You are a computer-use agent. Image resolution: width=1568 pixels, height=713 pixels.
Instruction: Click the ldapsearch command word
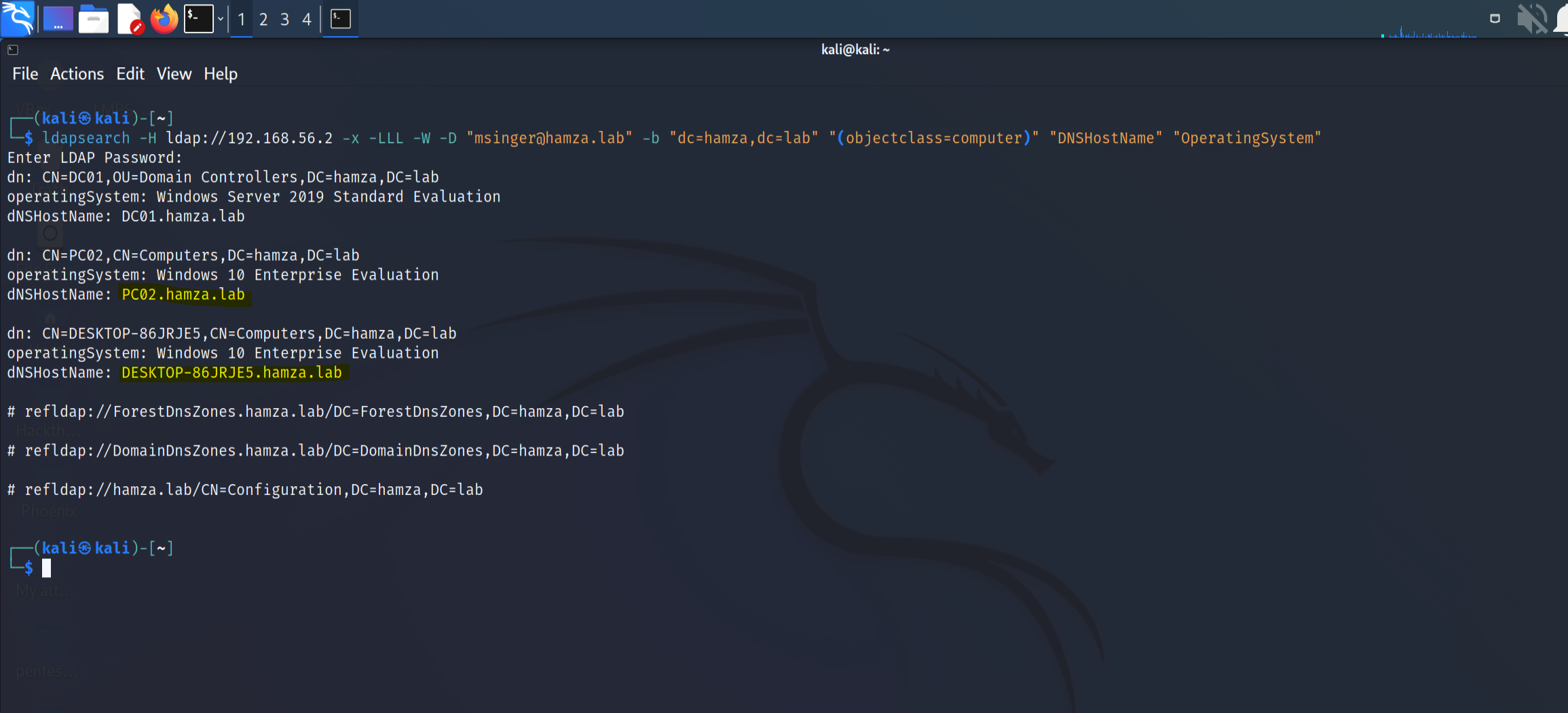(86, 138)
